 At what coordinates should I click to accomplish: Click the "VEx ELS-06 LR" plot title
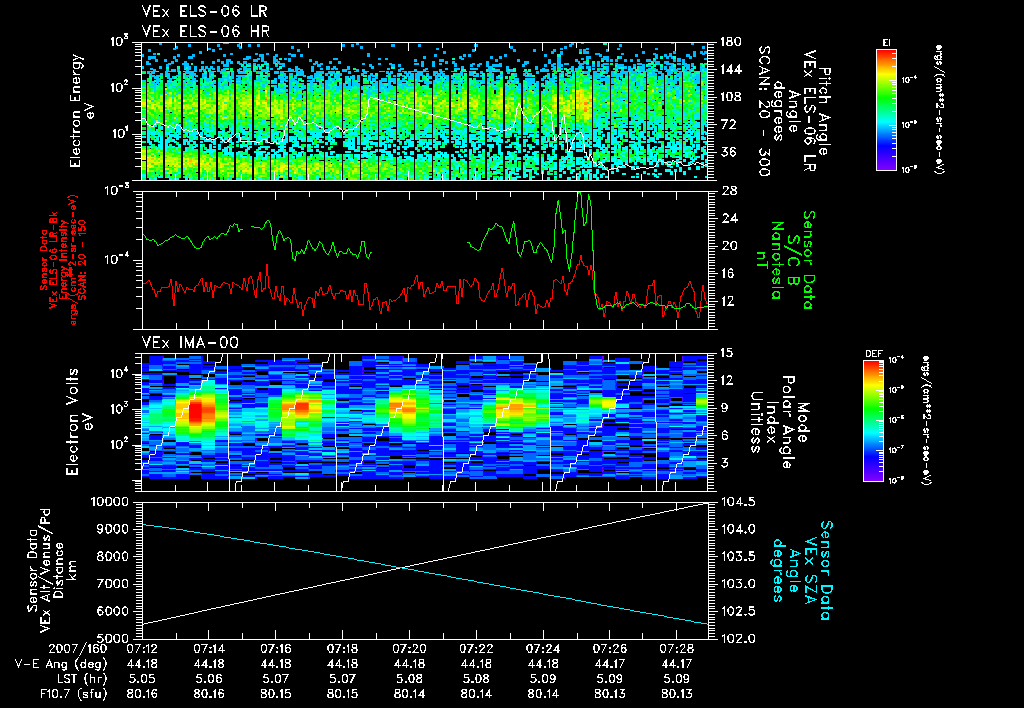click(x=204, y=12)
